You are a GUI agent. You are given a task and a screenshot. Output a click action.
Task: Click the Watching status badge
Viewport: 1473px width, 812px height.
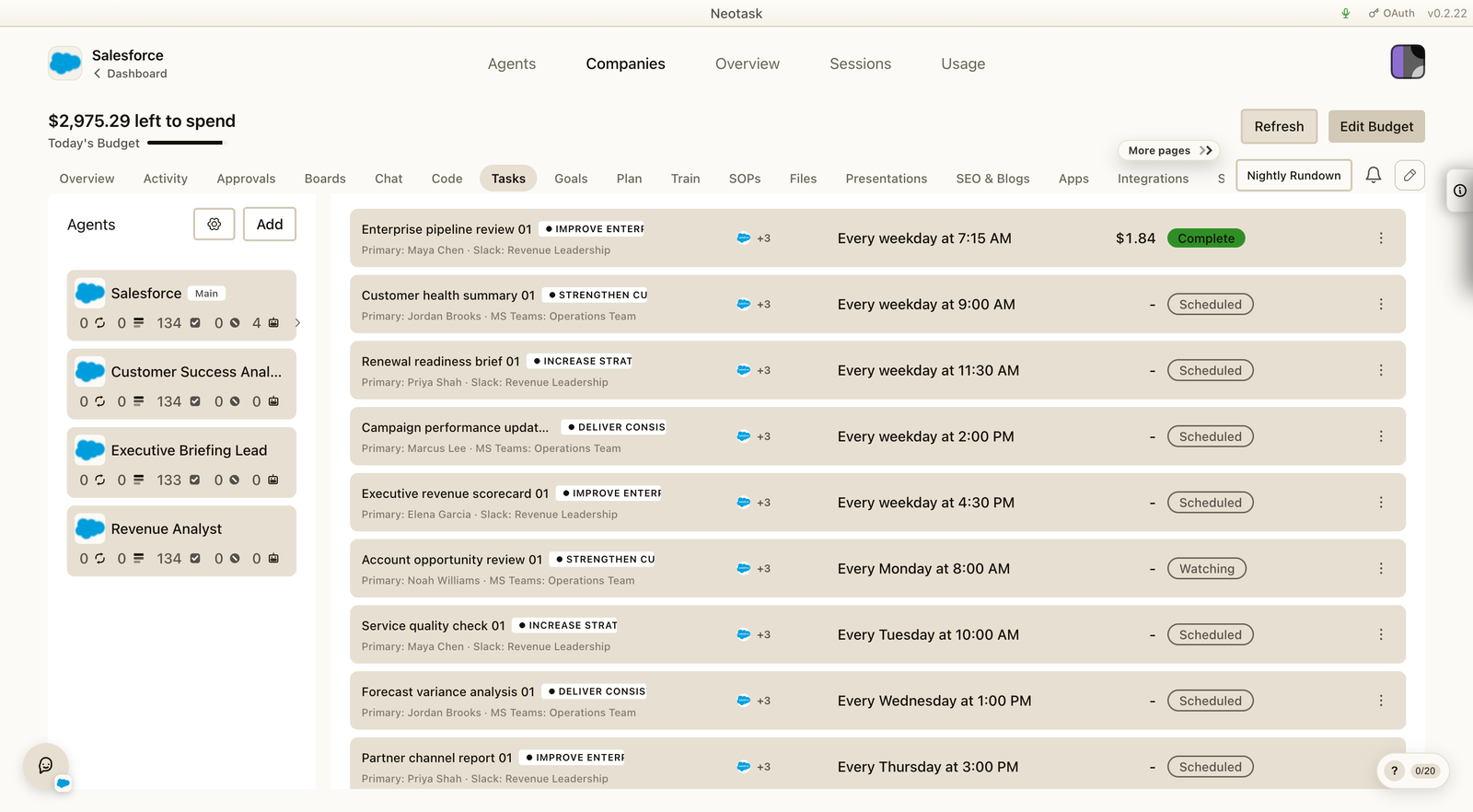(x=1207, y=569)
